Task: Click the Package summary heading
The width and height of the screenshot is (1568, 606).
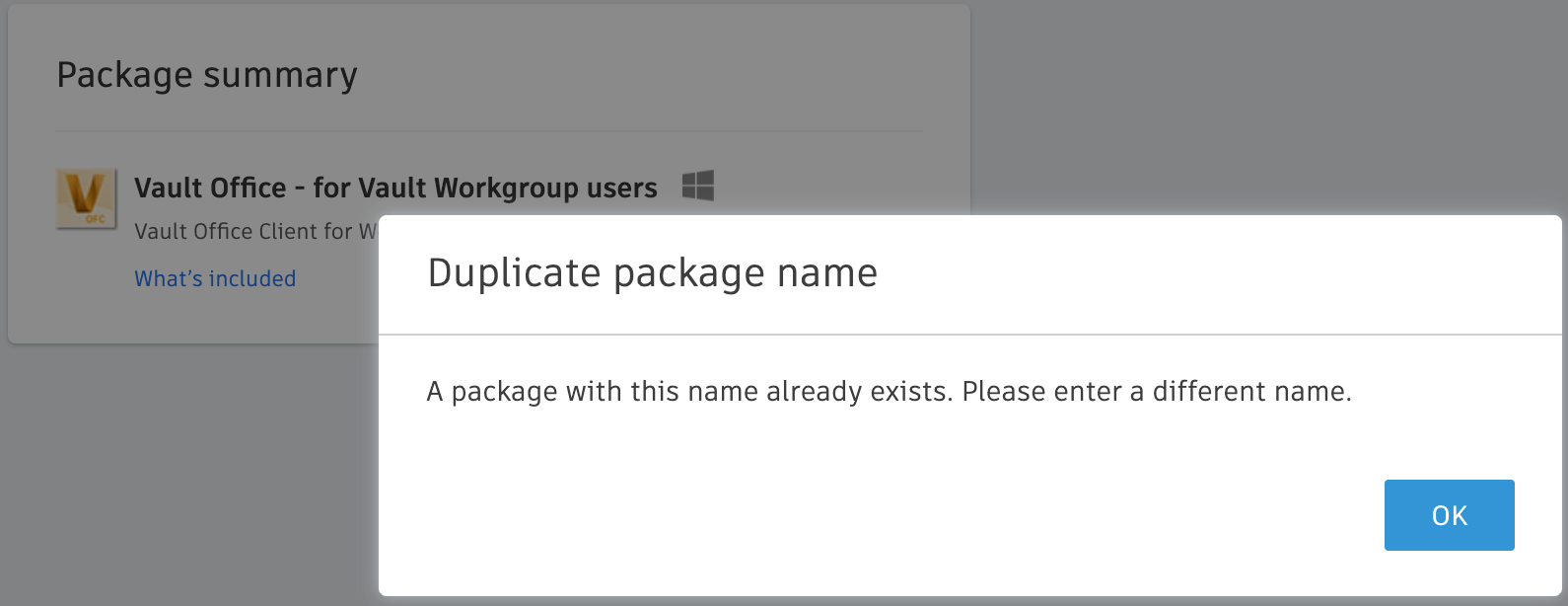Action: [x=207, y=75]
